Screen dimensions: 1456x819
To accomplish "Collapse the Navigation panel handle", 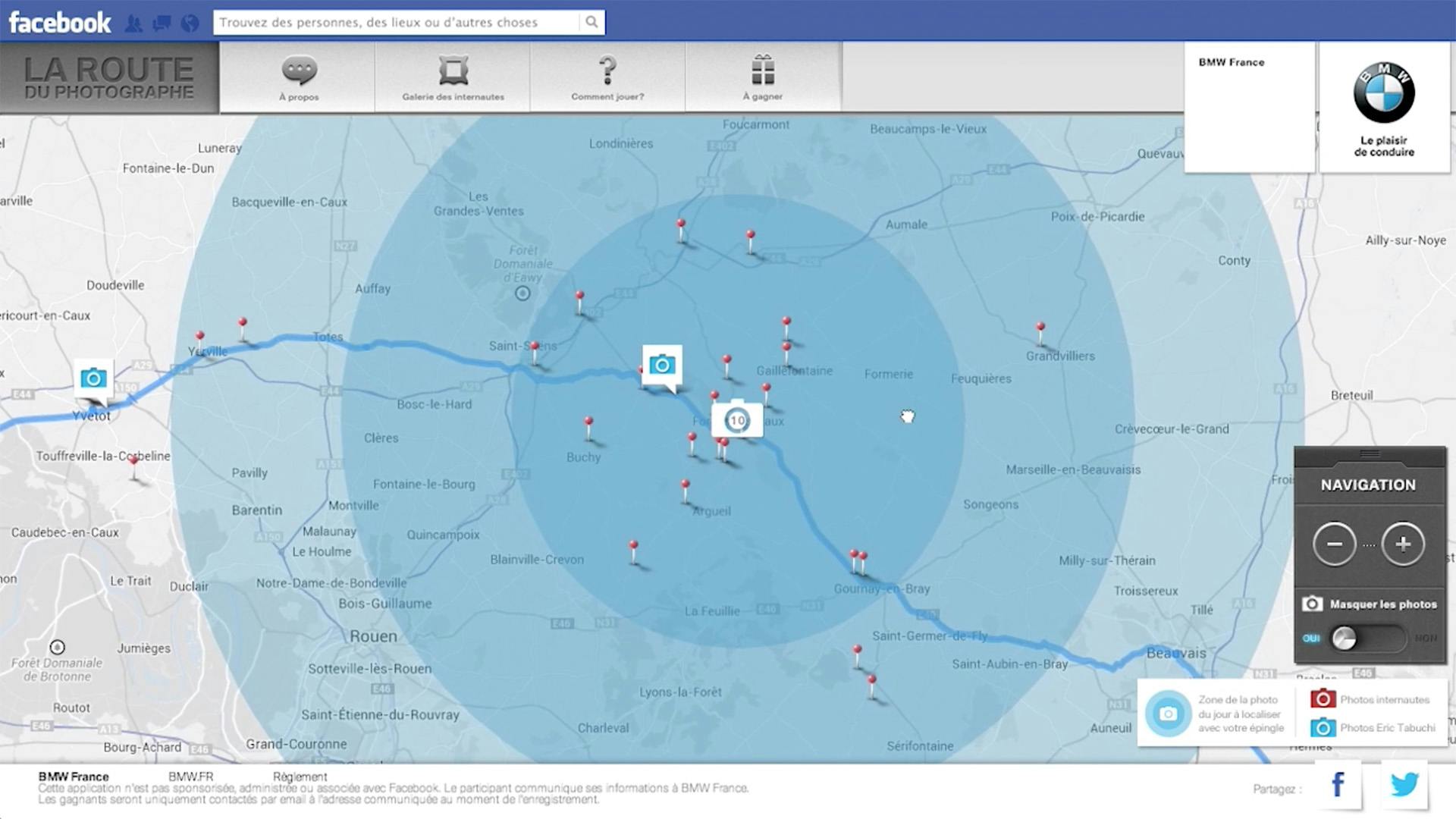I will tap(1370, 454).
